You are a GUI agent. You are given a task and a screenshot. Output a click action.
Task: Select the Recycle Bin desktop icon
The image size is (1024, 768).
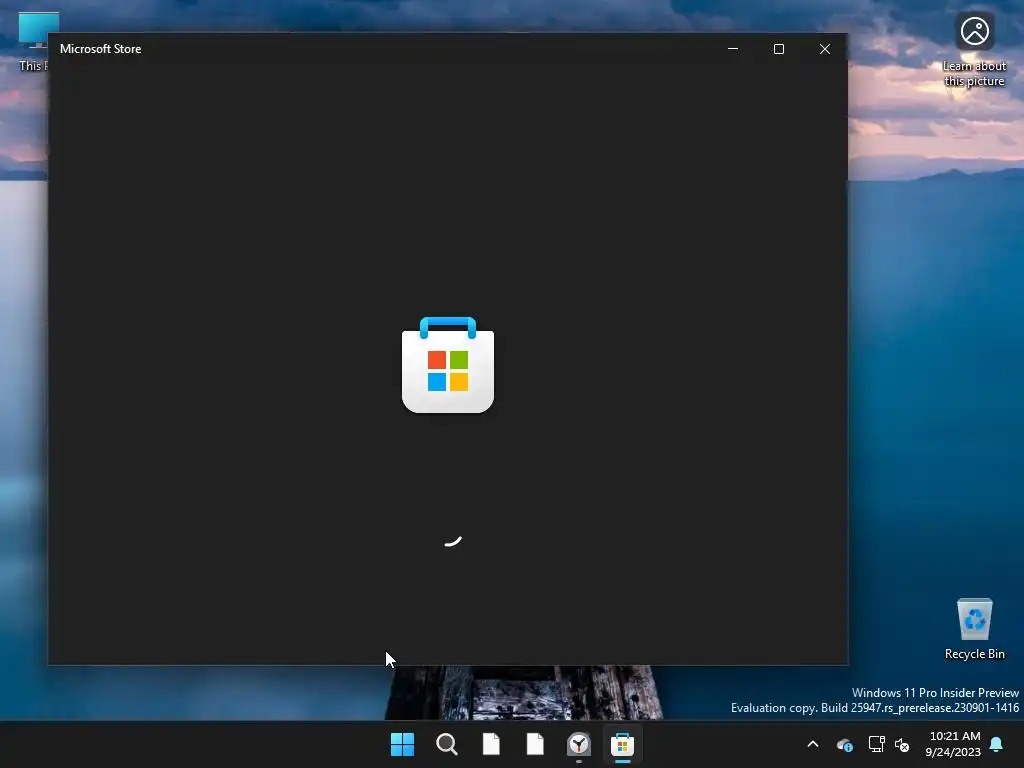click(x=974, y=629)
